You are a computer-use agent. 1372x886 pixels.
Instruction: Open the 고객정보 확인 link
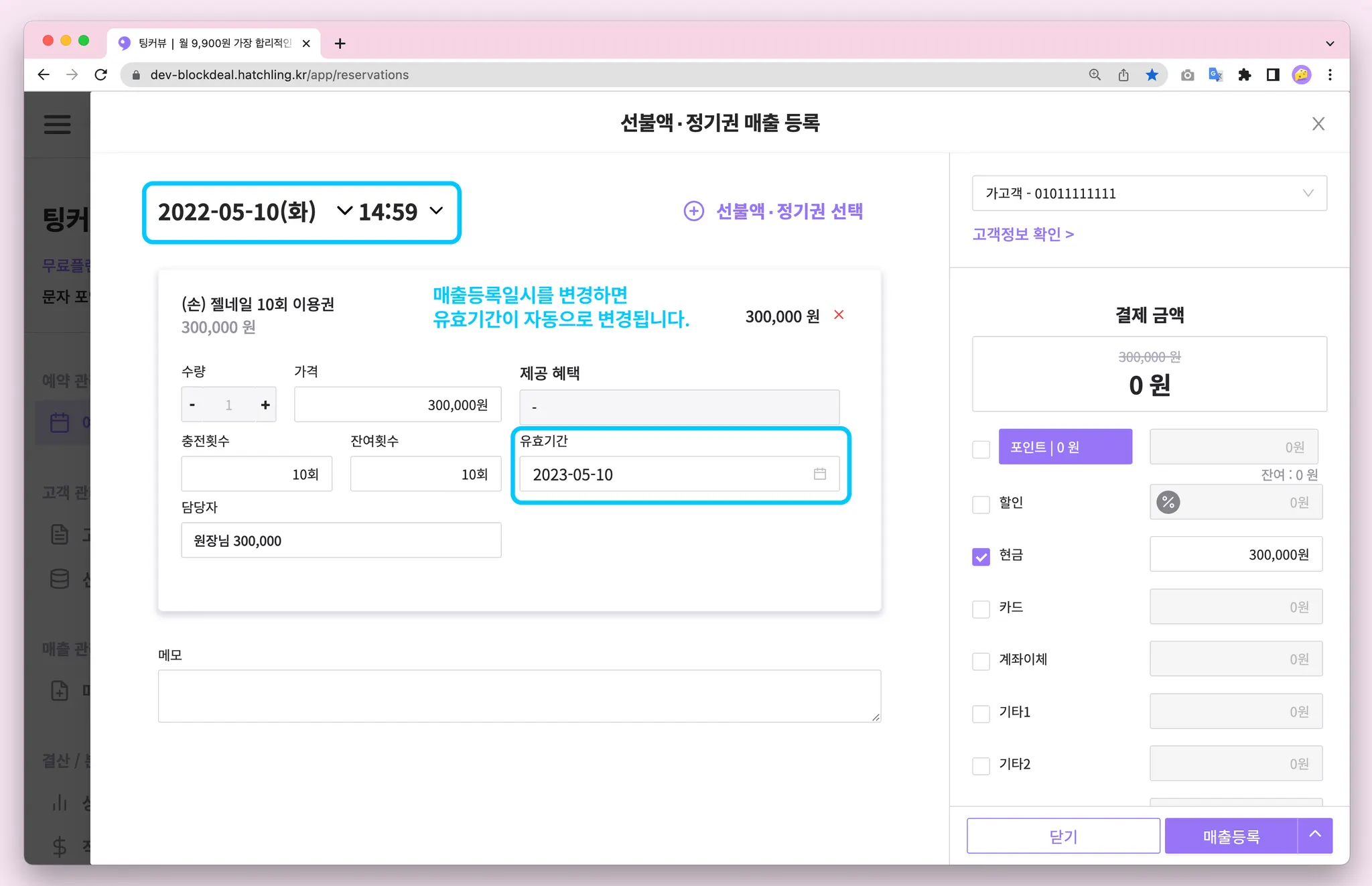pos(1023,234)
